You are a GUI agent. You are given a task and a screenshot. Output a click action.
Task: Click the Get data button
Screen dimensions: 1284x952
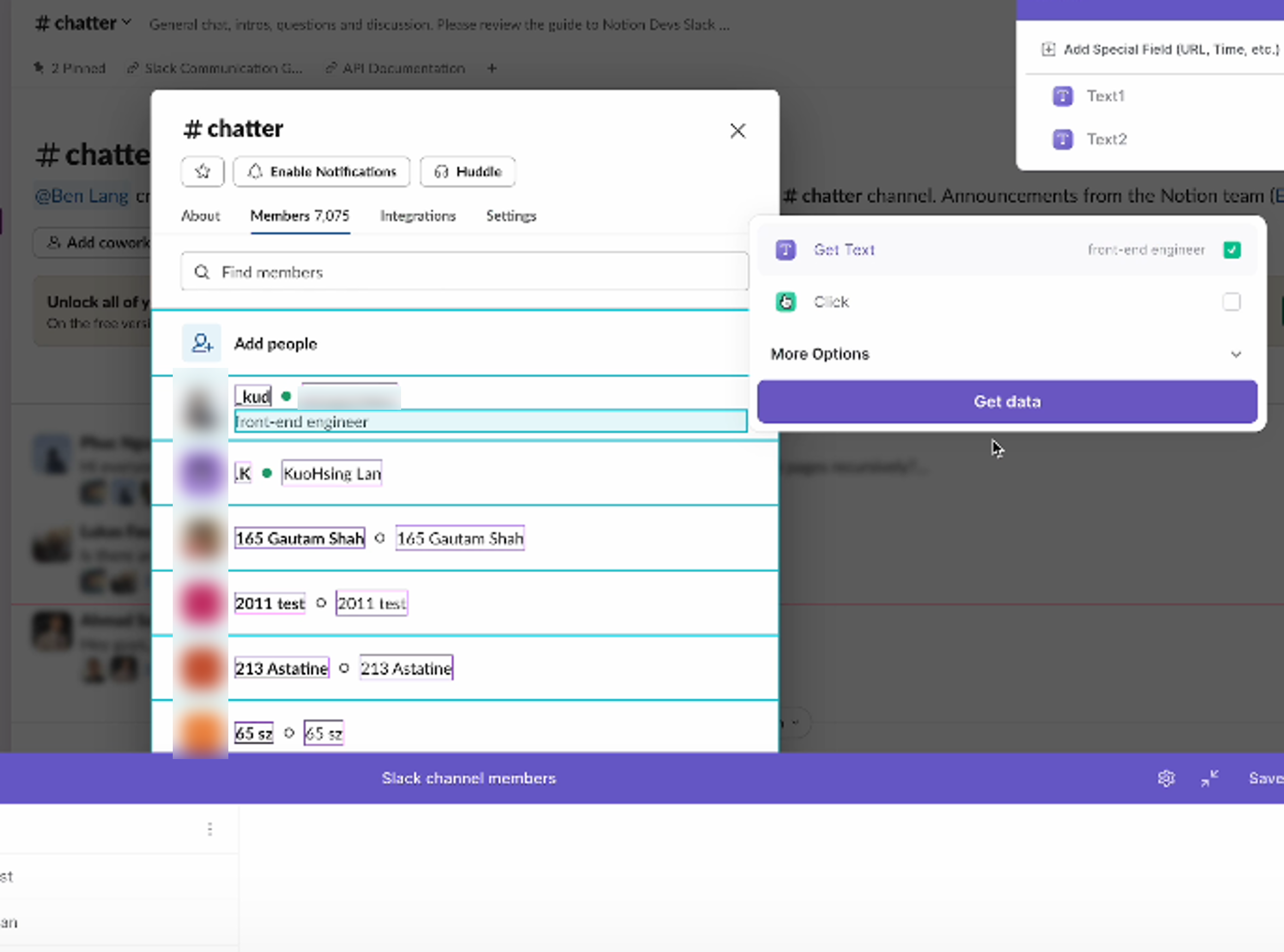[x=1007, y=402]
